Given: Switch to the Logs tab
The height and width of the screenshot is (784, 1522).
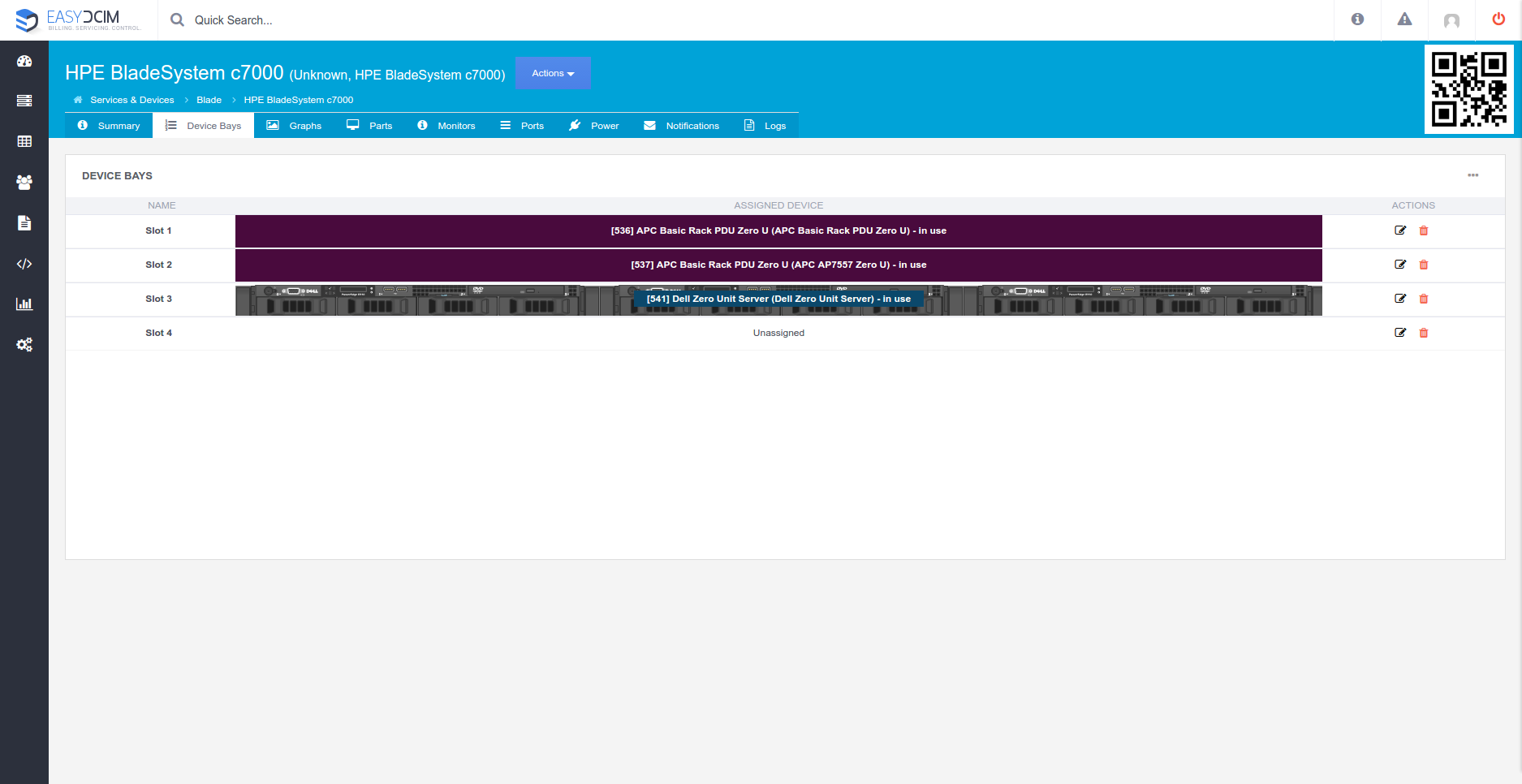Looking at the screenshot, I should pyautogui.click(x=765, y=126).
